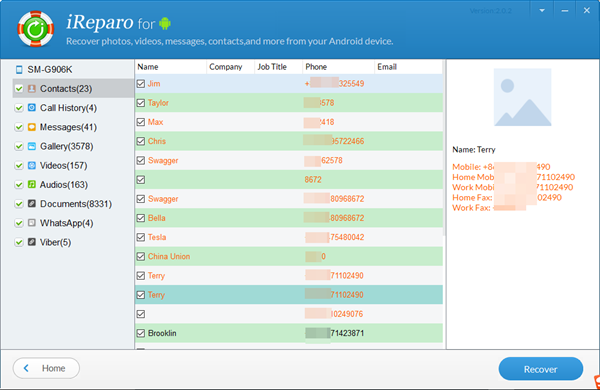Image resolution: width=600 pixels, height=390 pixels.
Task: Open Videos(157) in the sidebar
Action: click(64, 165)
